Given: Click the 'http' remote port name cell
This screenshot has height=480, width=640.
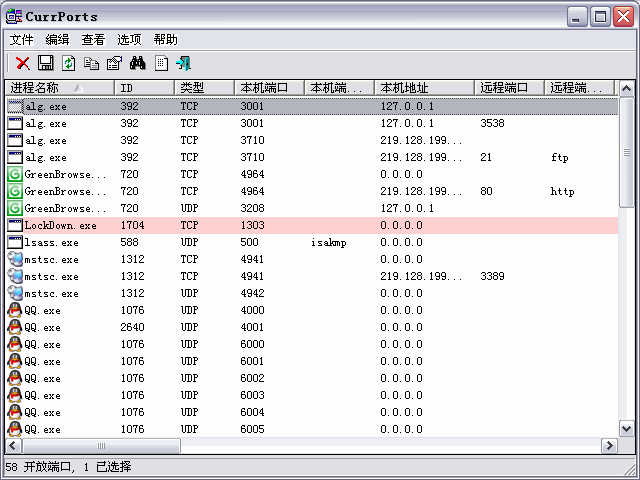Looking at the screenshot, I should (x=562, y=191).
